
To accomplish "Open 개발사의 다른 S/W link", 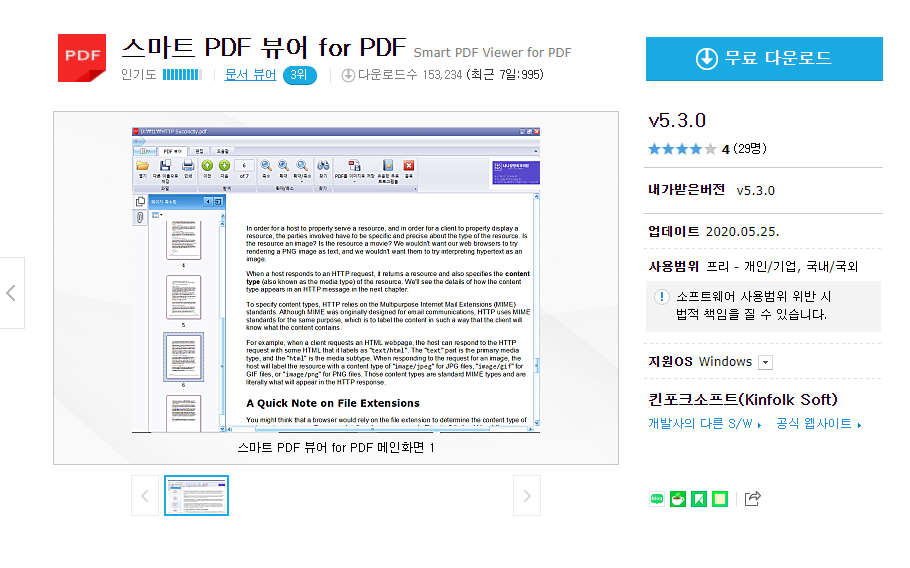I will point(705,424).
